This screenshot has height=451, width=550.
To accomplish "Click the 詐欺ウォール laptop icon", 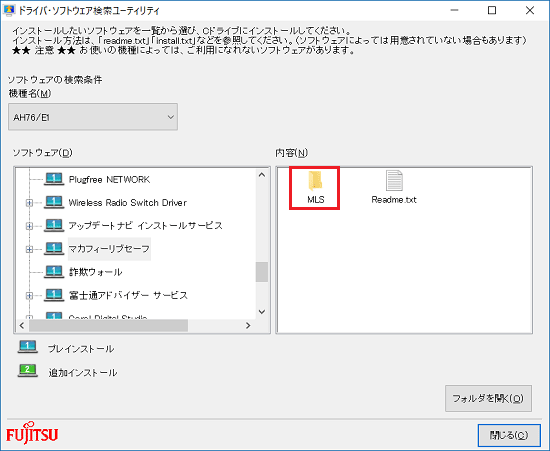I will point(54,272).
